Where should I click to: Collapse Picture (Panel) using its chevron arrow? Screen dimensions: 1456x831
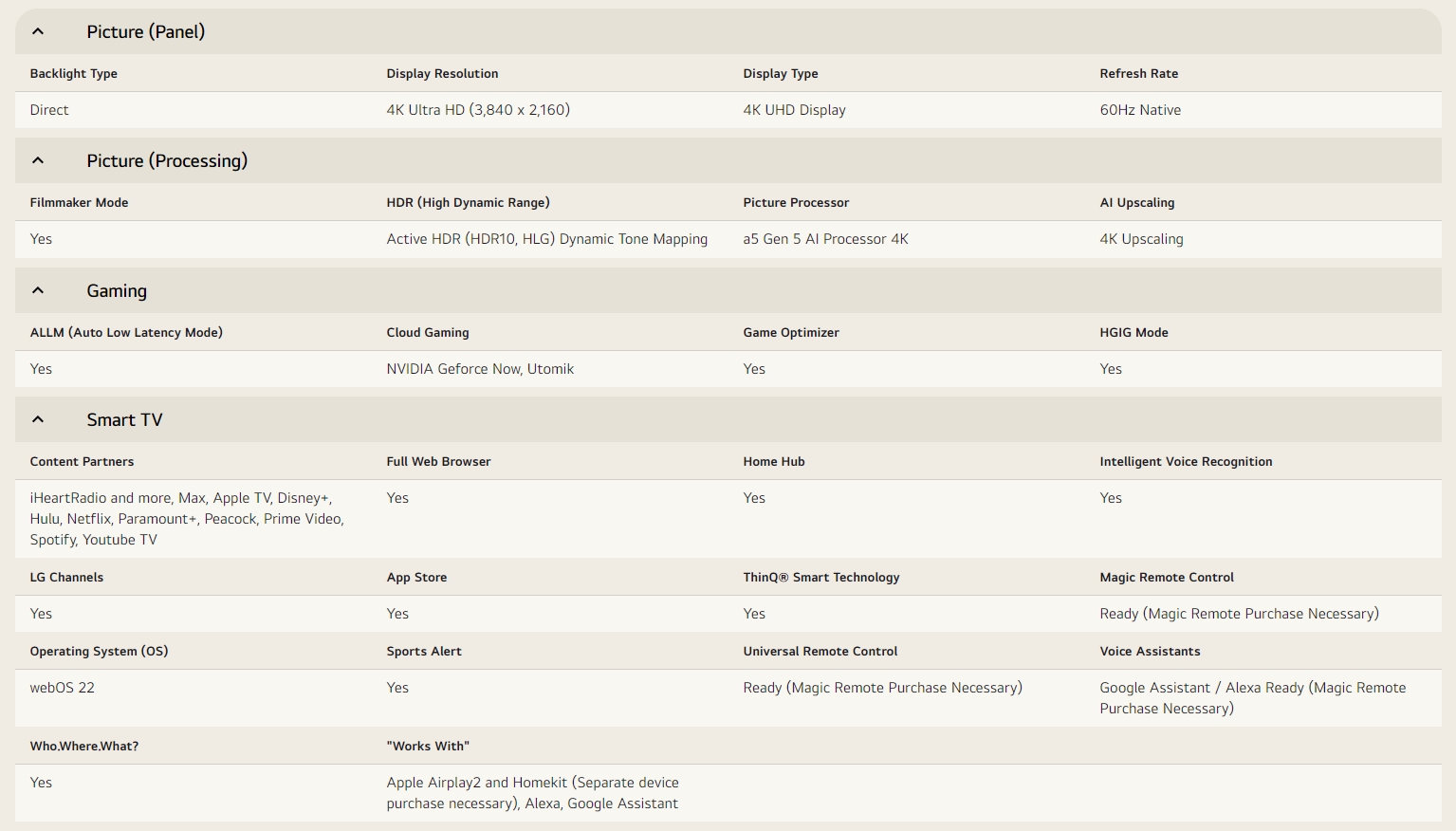[x=38, y=31]
